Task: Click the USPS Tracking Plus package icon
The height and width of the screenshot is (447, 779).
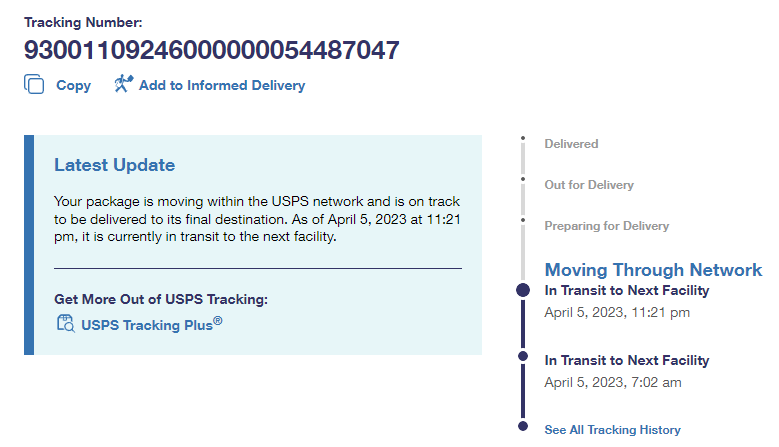Action: tap(66, 323)
